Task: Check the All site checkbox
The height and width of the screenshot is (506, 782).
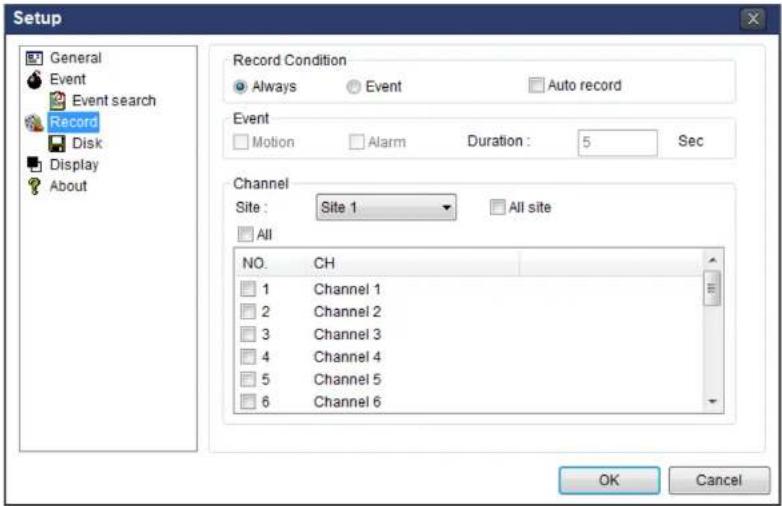Action: click(x=497, y=207)
